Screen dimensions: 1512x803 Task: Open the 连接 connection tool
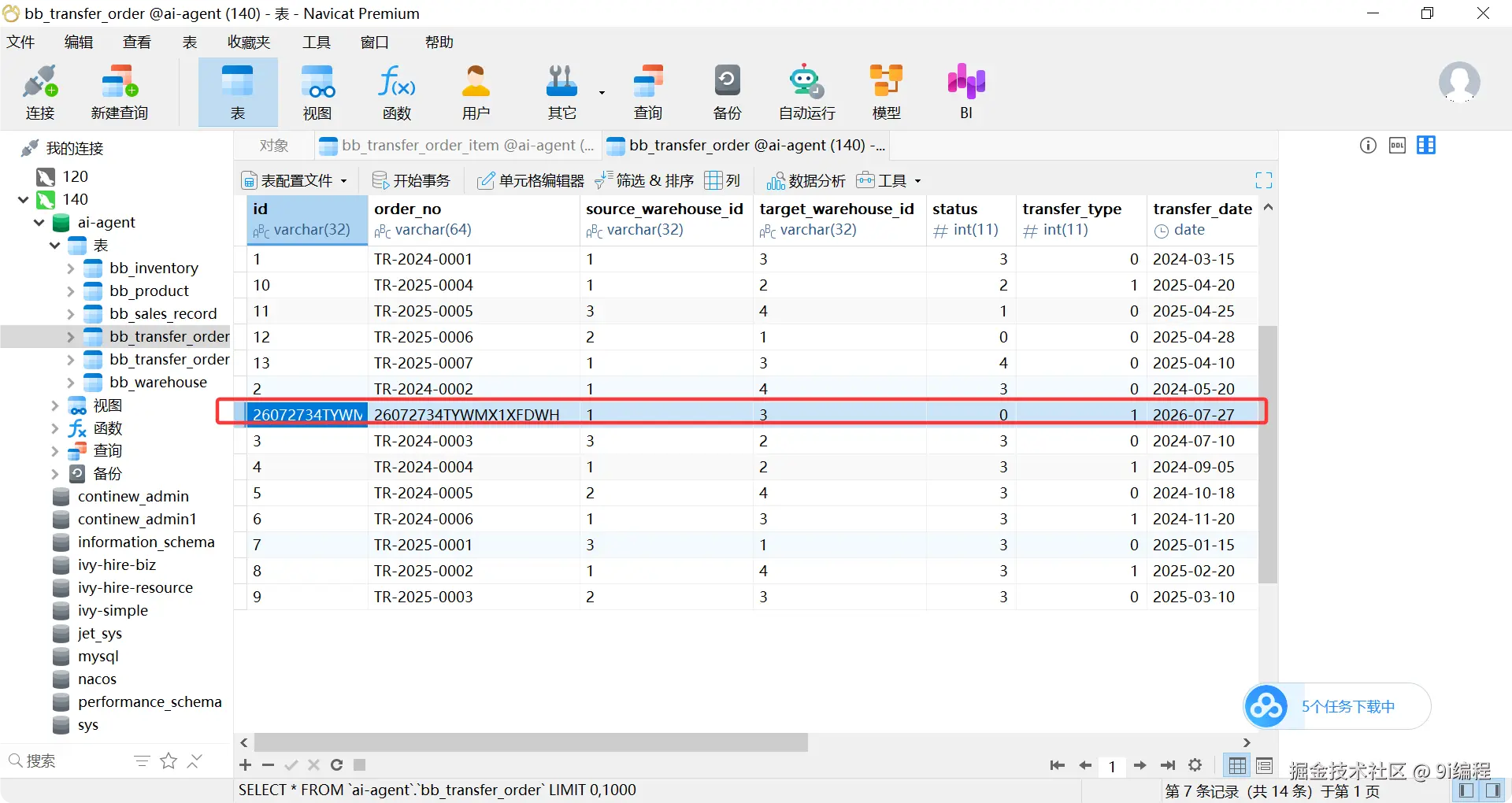coord(40,93)
